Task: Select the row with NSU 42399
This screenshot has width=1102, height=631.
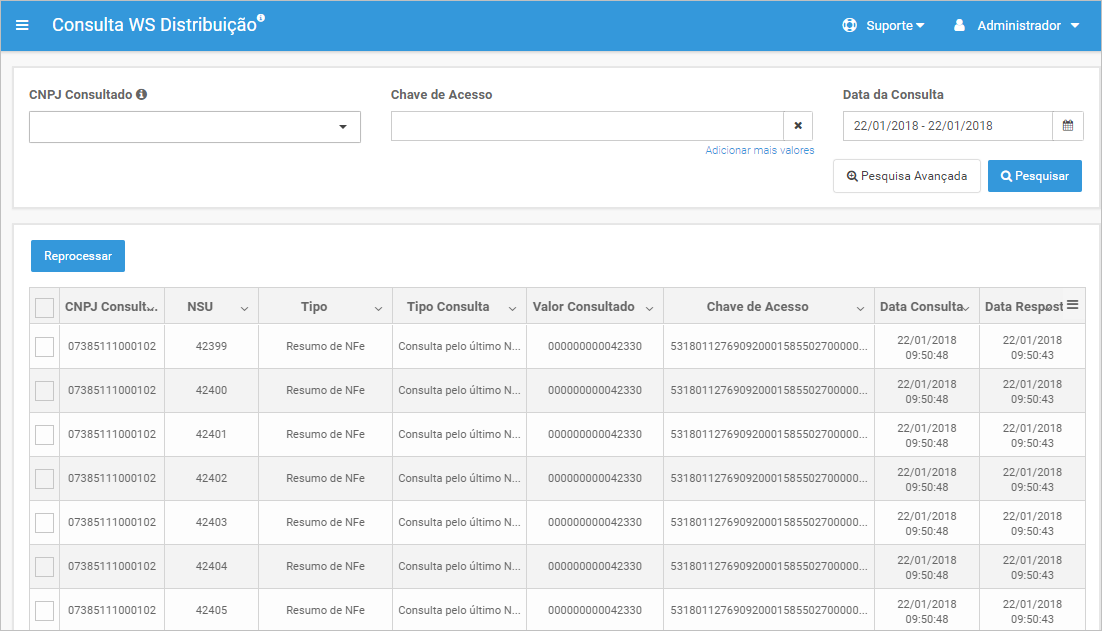Action: click(x=44, y=346)
